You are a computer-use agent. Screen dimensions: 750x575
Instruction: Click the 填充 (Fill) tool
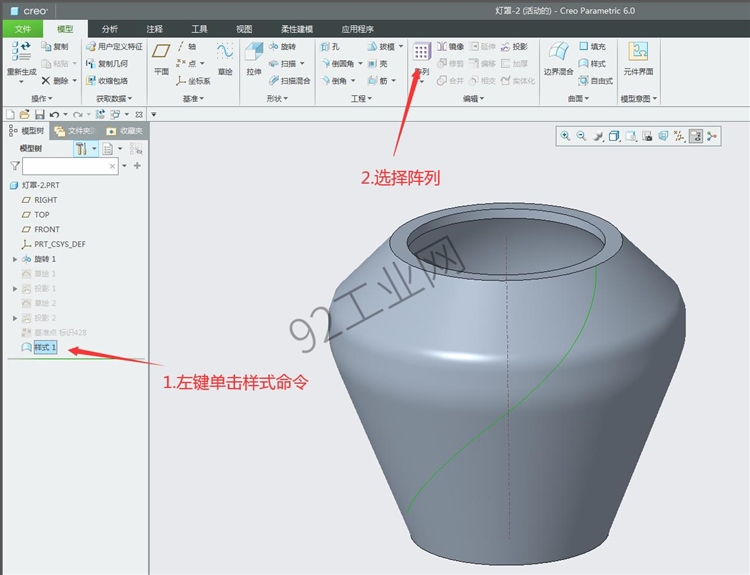pos(592,46)
